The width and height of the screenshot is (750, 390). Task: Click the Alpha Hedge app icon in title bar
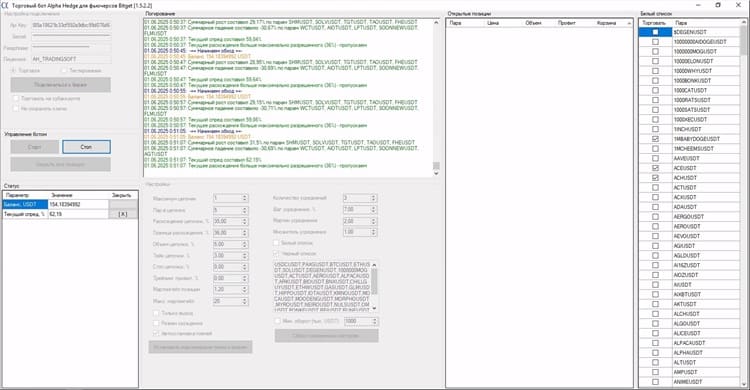coord(5,5)
